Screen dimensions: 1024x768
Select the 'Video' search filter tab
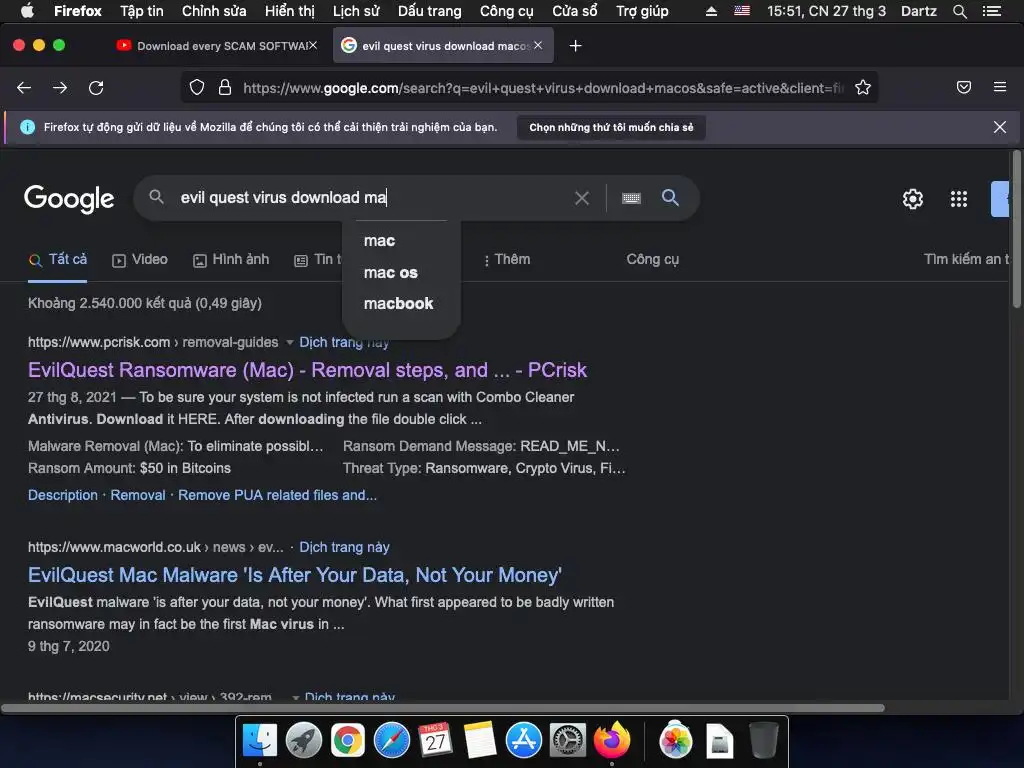click(140, 260)
